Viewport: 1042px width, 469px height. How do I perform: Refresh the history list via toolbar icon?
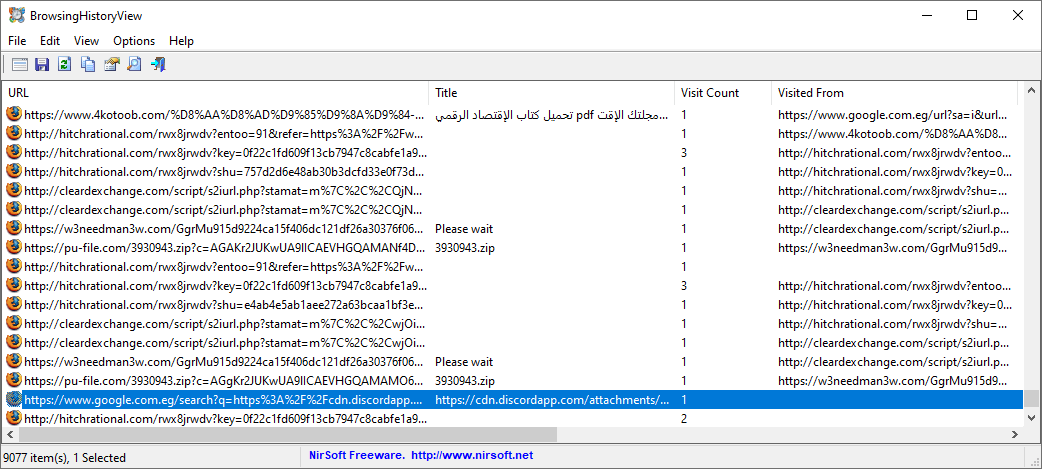(x=64, y=64)
